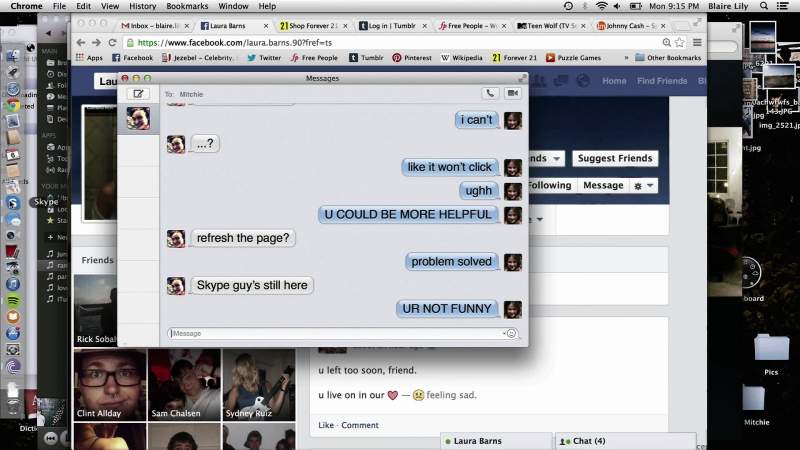The height and width of the screenshot is (450, 800).
Task: Select Mitchie conversation in sidebar
Action: [x=138, y=118]
